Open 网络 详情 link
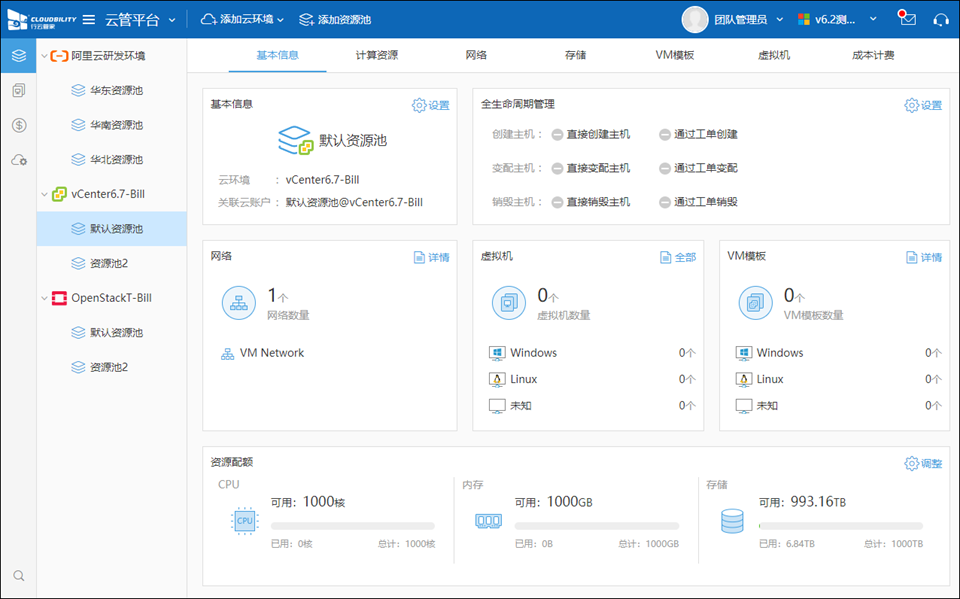The image size is (960, 599). (x=432, y=257)
